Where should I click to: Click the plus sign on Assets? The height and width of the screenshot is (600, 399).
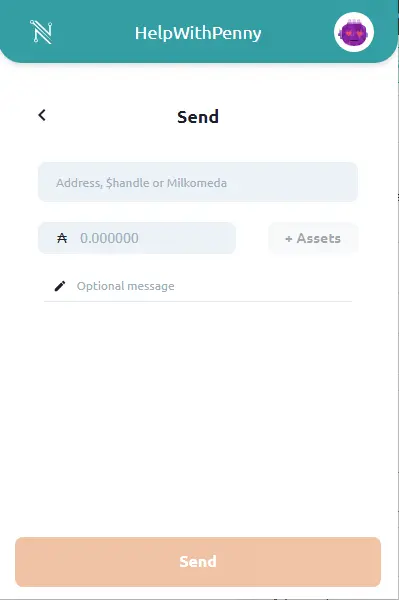[x=289, y=239]
